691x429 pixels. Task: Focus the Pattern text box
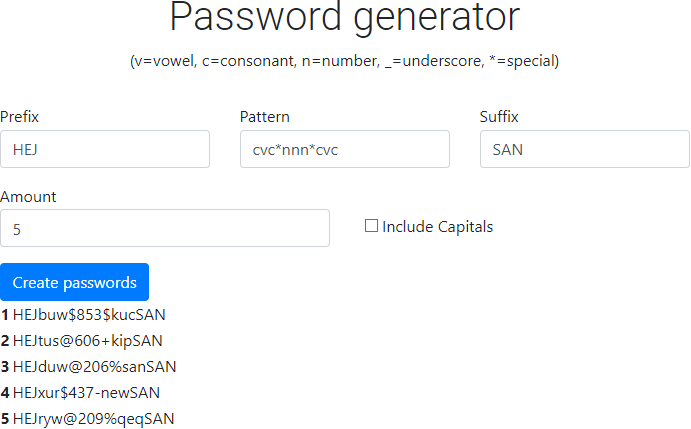pos(345,149)
